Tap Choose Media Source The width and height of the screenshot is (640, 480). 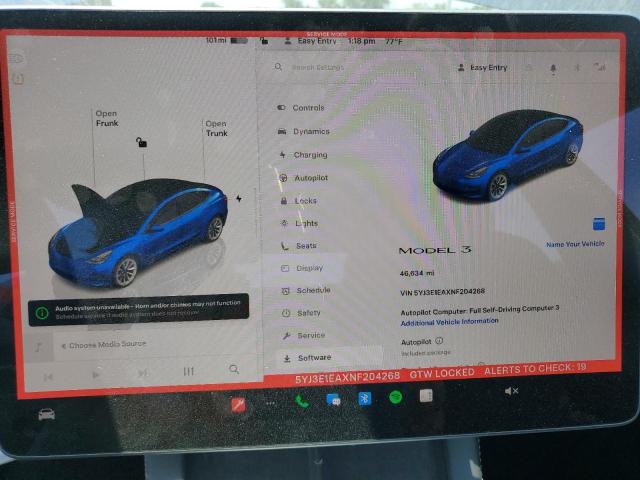pos(104,345)
